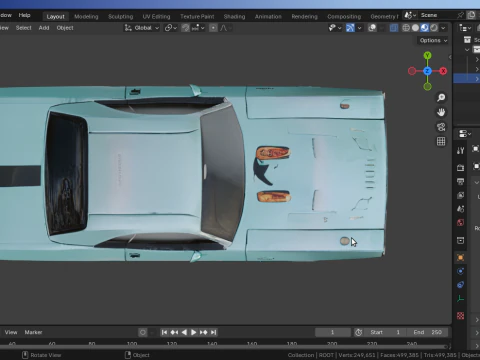Open proportional editing falloff dropdown
480x360 pixels.
[x=225, y=28]
